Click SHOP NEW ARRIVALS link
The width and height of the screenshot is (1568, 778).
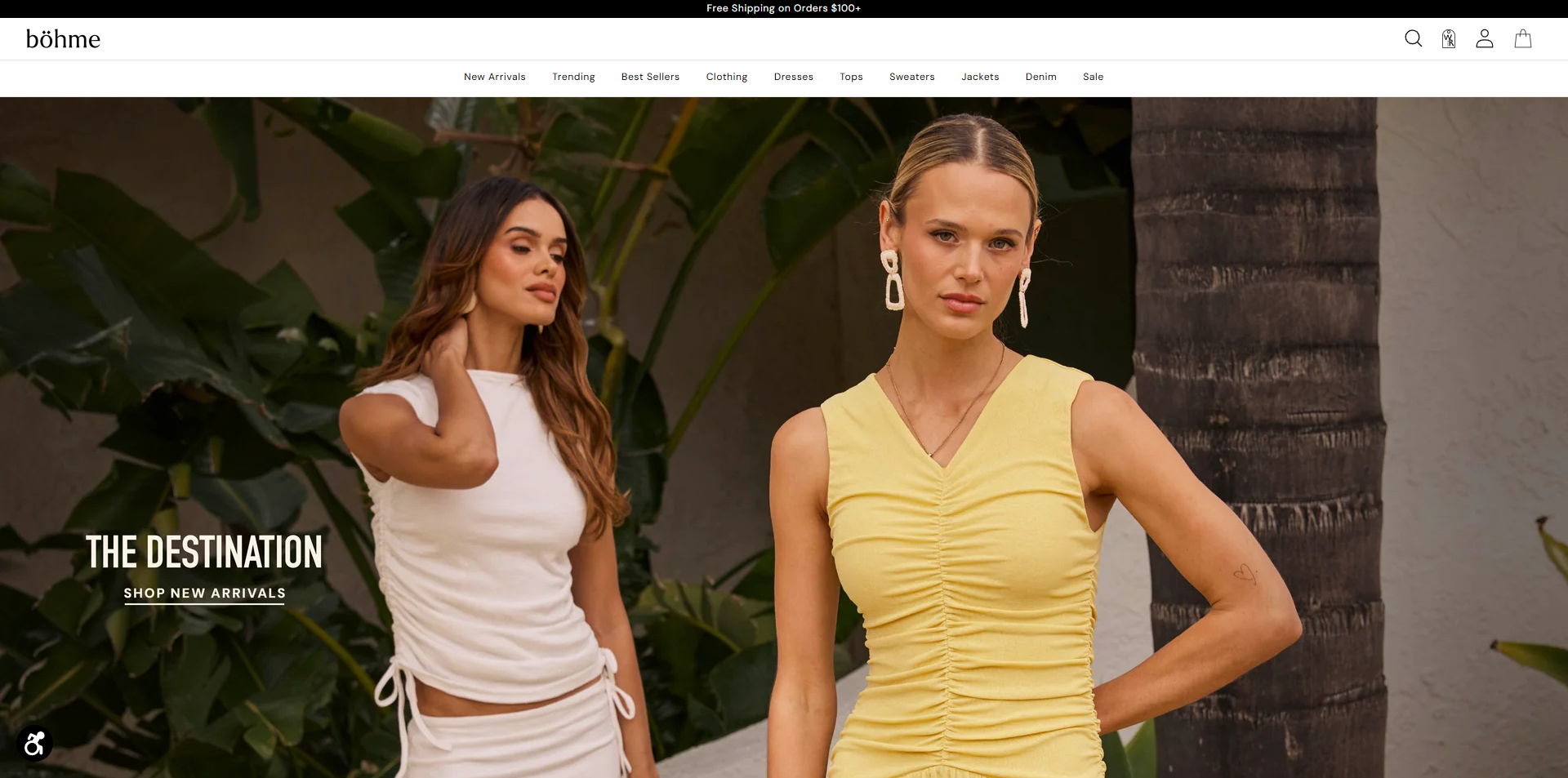[203, 594]
